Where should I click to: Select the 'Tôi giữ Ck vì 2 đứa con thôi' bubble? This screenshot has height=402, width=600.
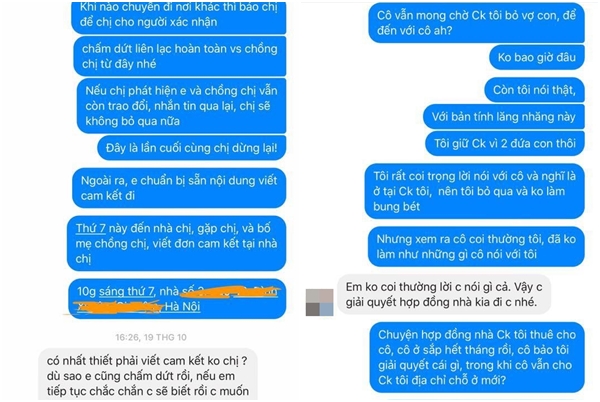click(505, 143)
